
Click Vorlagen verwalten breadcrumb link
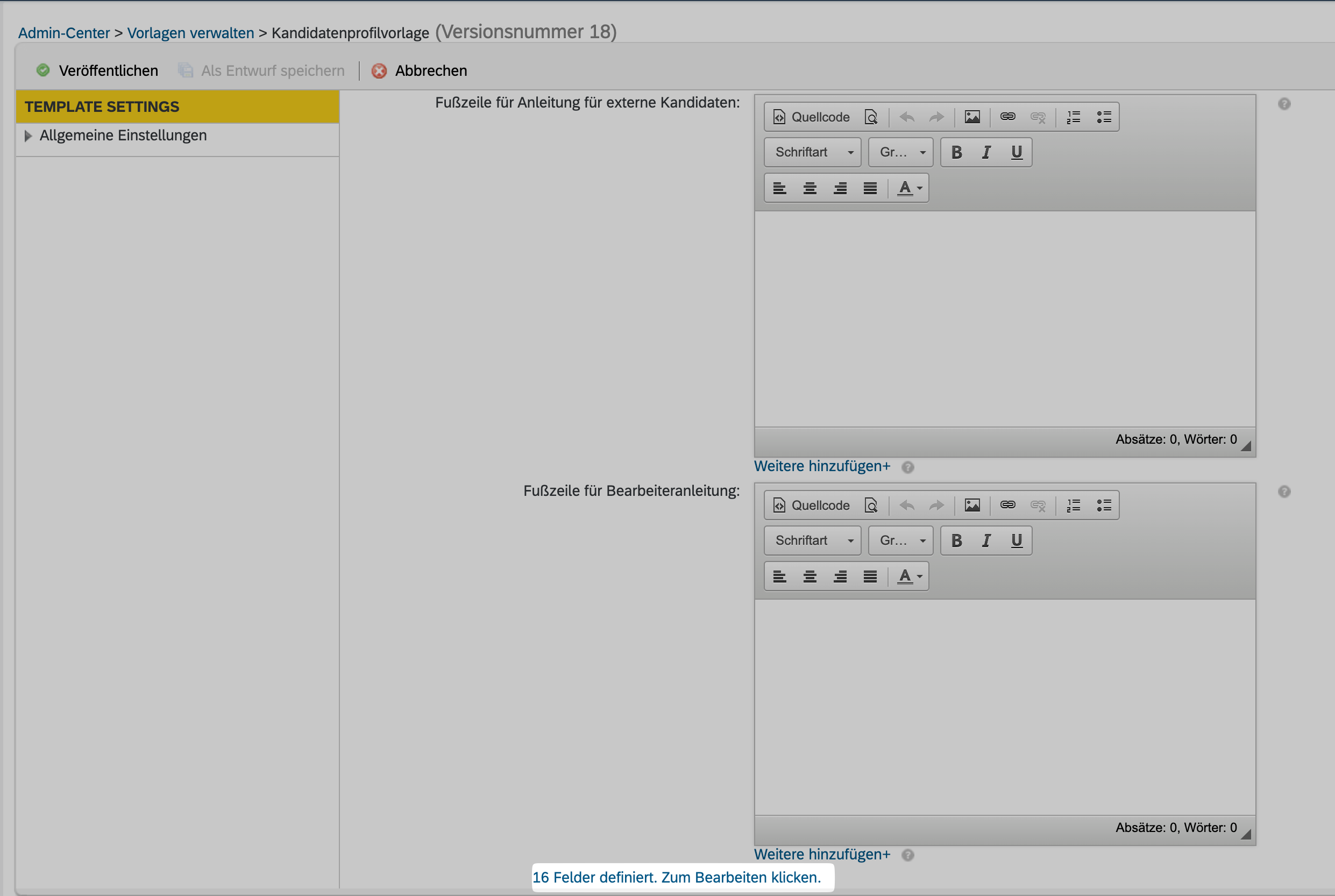click(190, 33)
